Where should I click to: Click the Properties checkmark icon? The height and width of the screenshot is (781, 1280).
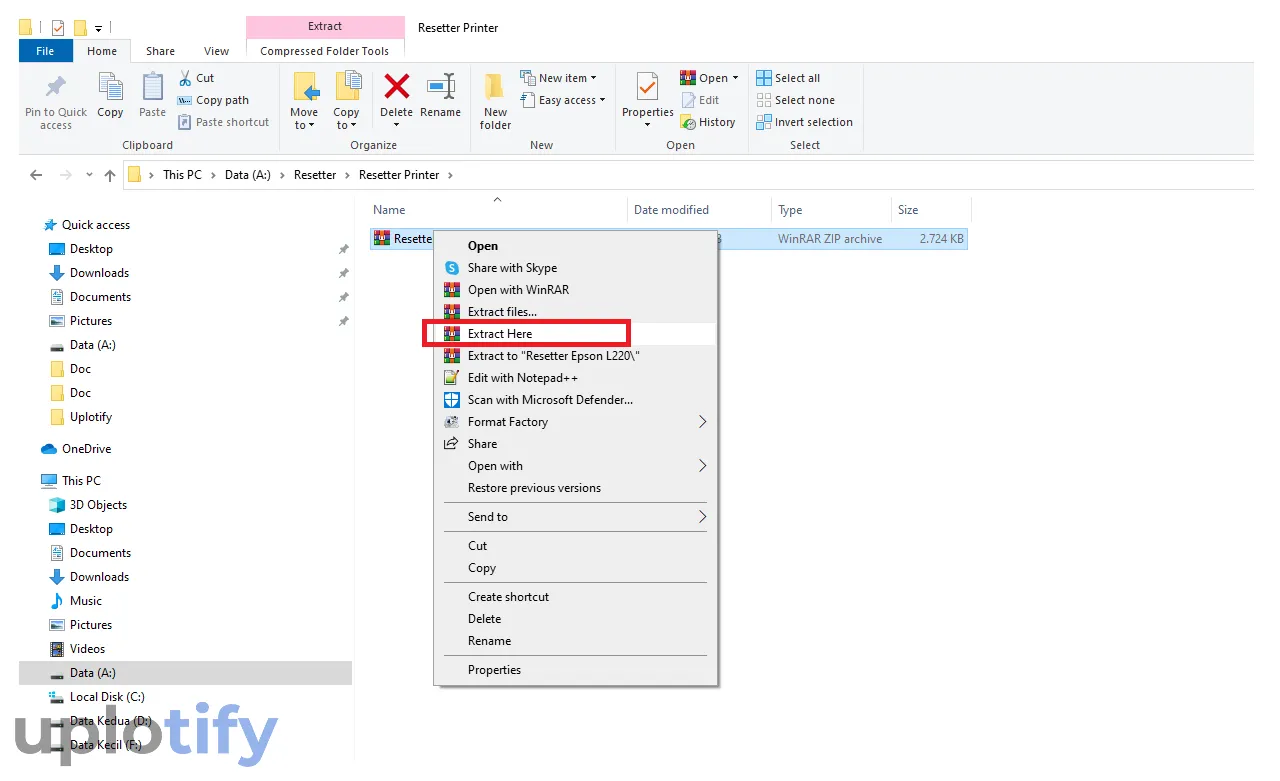click(647, 87)
